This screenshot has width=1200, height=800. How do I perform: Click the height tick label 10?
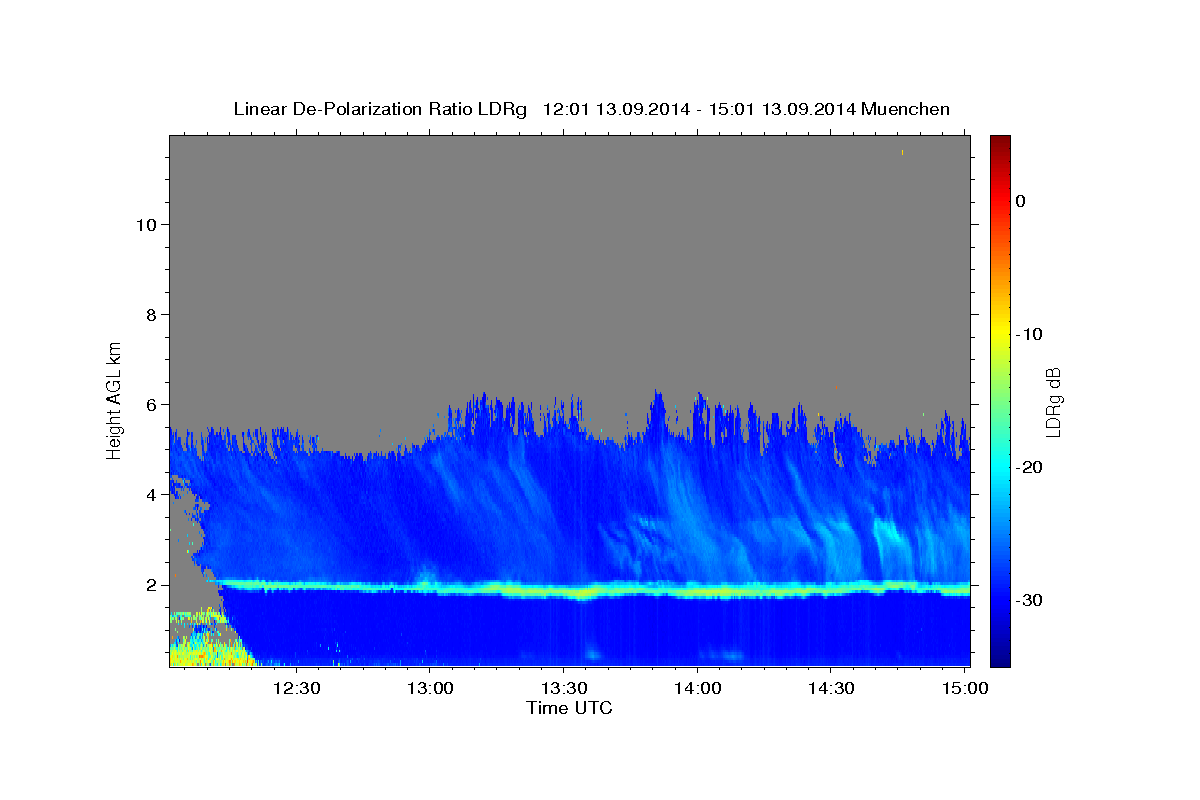(x=145, y=224)
